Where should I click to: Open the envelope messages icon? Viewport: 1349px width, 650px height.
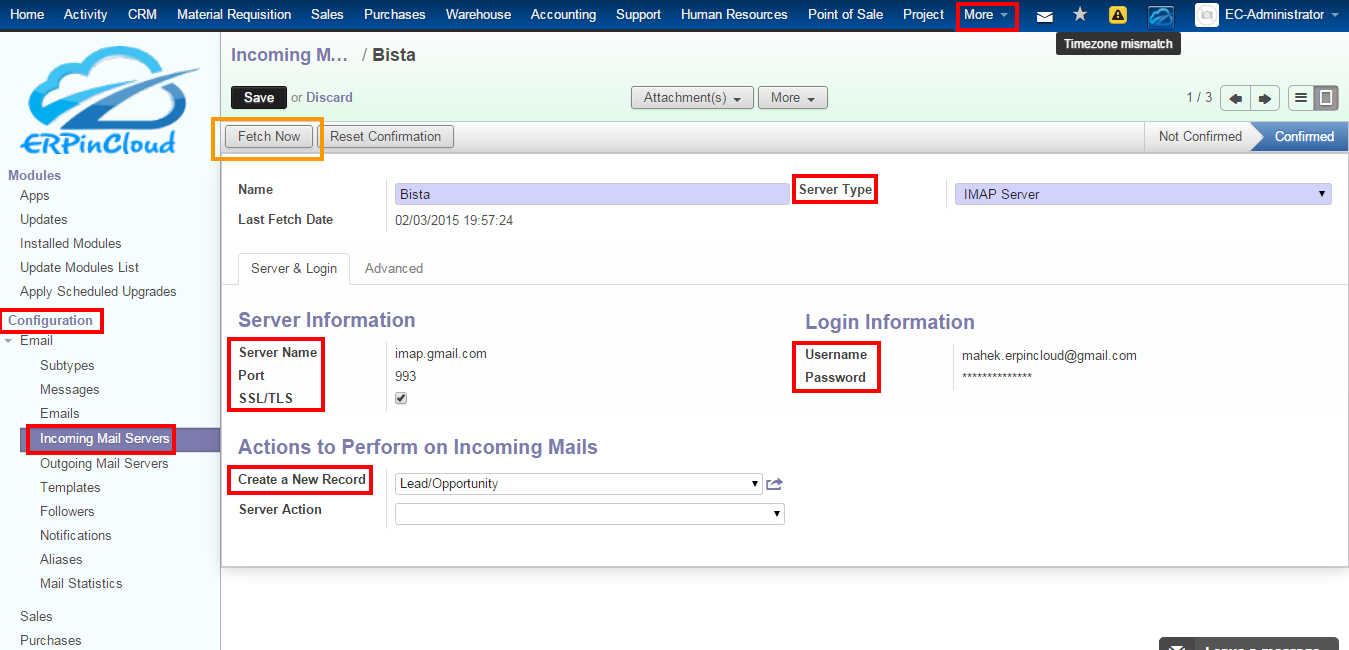click(x=1044, y=15)
